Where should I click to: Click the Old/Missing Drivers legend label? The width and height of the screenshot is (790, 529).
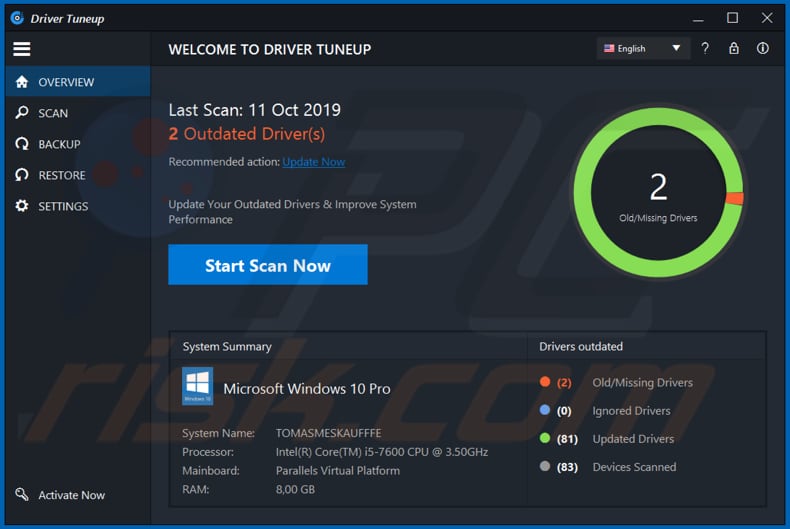(642, 382)
